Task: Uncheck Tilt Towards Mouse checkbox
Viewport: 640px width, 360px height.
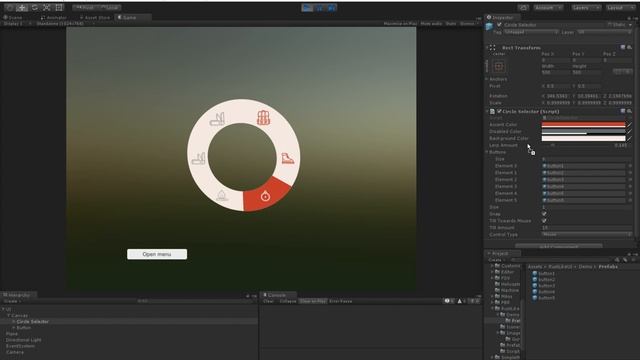Action: (544, 221)
